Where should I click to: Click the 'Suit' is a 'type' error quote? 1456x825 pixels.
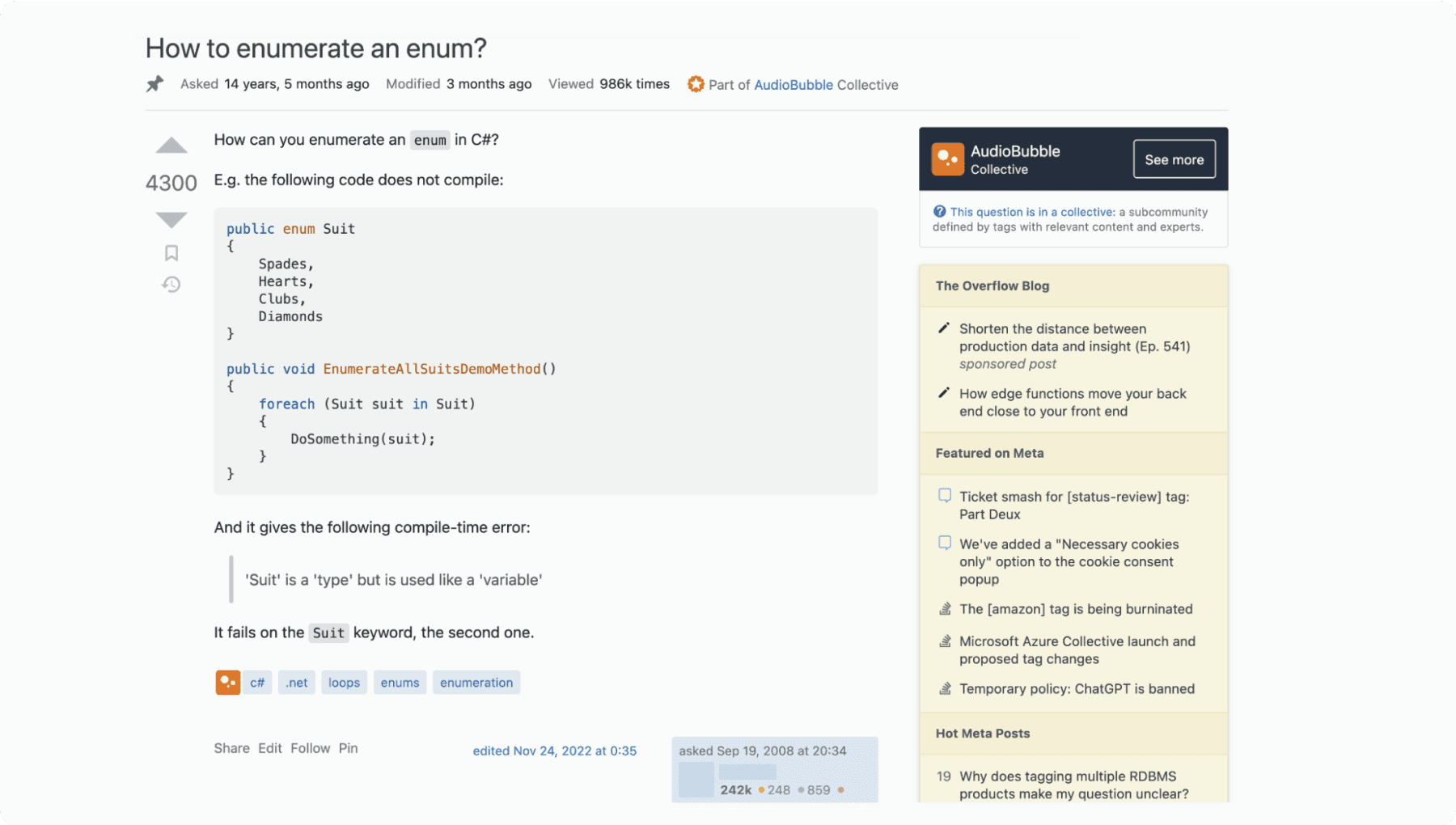(393, 580)
